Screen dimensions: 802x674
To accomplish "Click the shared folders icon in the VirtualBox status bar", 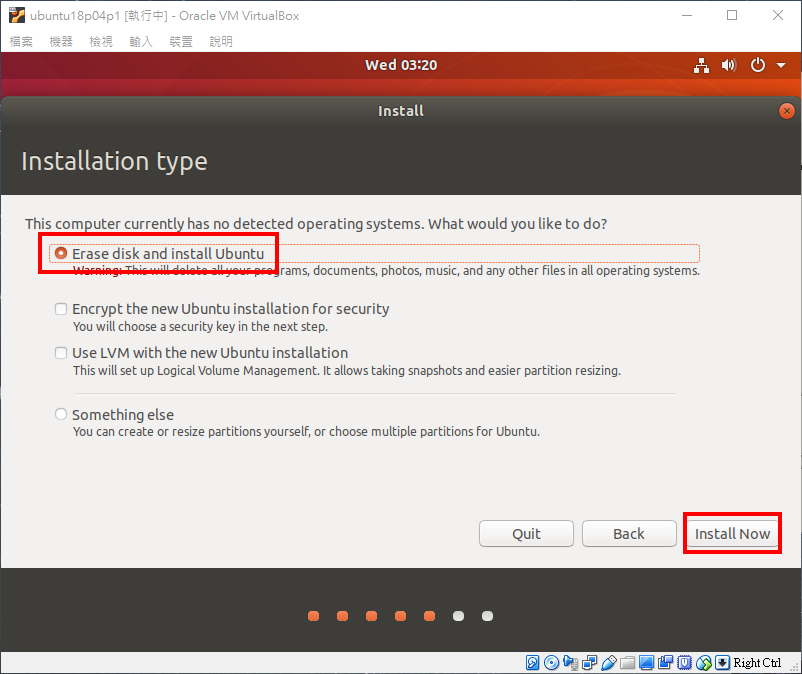I will pos(628,663).
